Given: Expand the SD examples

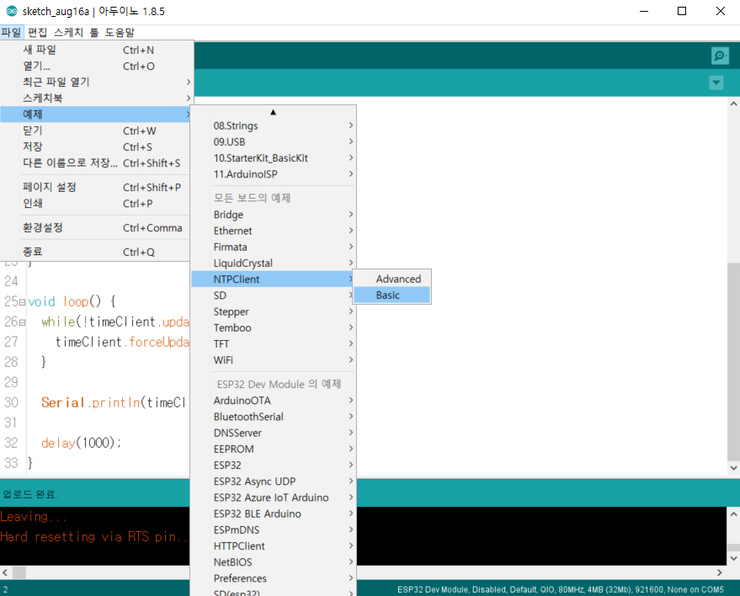Looking at the screenshot, I should 273,295.
